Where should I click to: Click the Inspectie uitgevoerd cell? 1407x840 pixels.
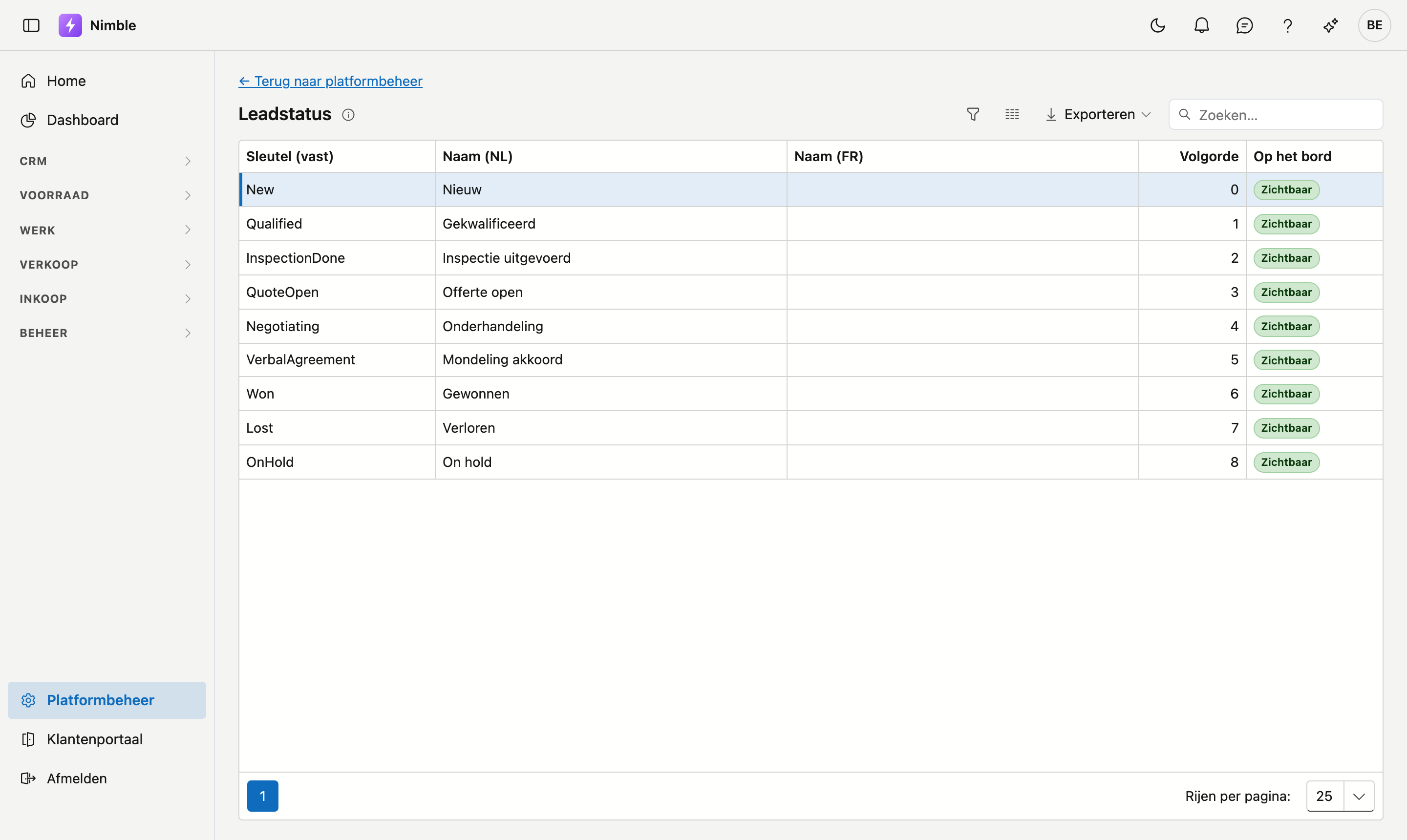(x=611, y=258)
